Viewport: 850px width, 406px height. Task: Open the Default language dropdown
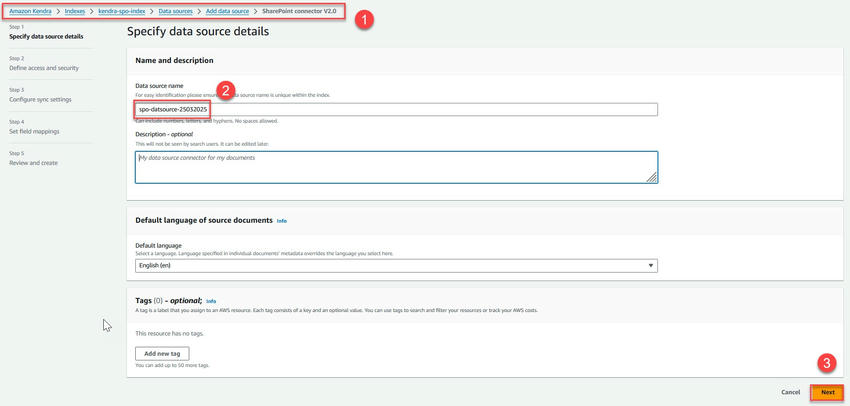click(396, 266)
